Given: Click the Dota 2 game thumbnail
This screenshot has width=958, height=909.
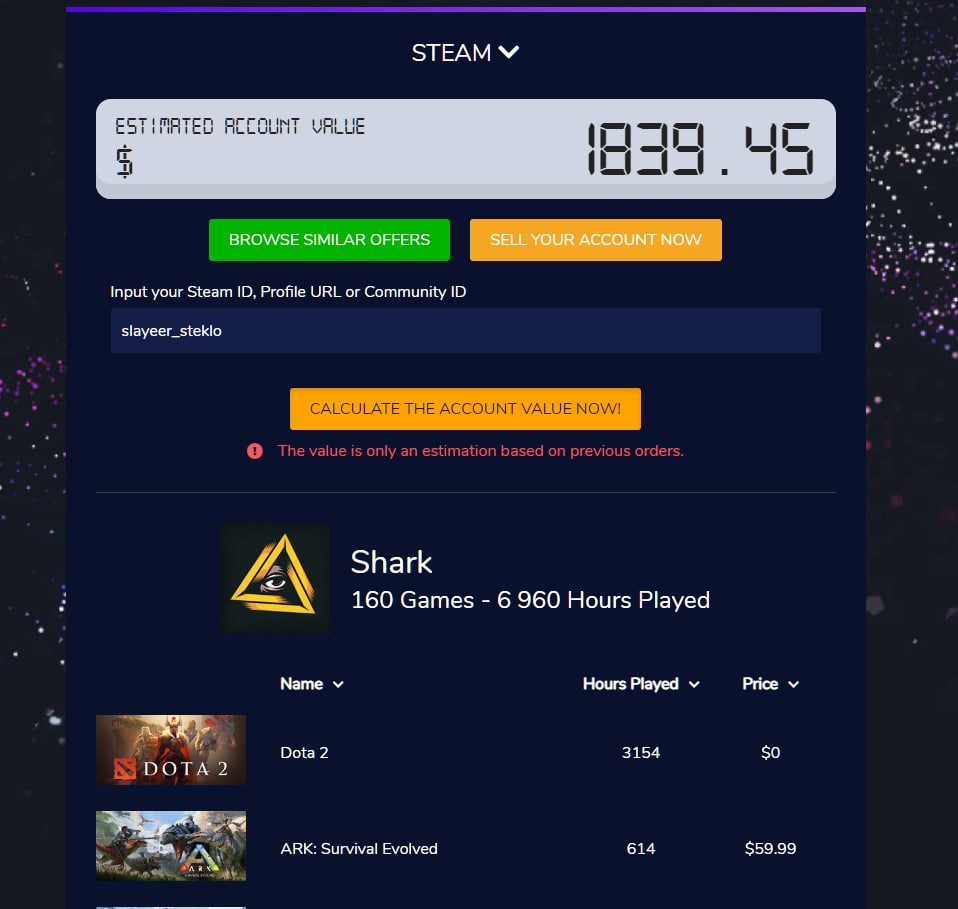Looking at the screenshot, I should [x=171, y=750].
